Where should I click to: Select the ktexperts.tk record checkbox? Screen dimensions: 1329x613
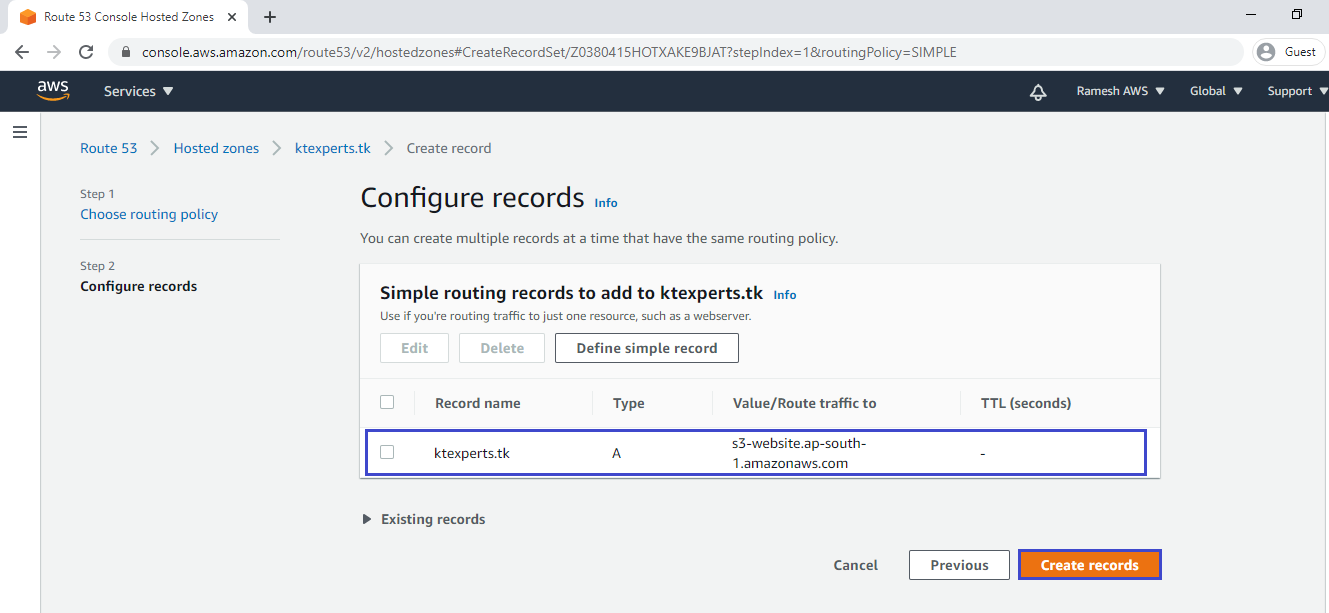[387, 452]
